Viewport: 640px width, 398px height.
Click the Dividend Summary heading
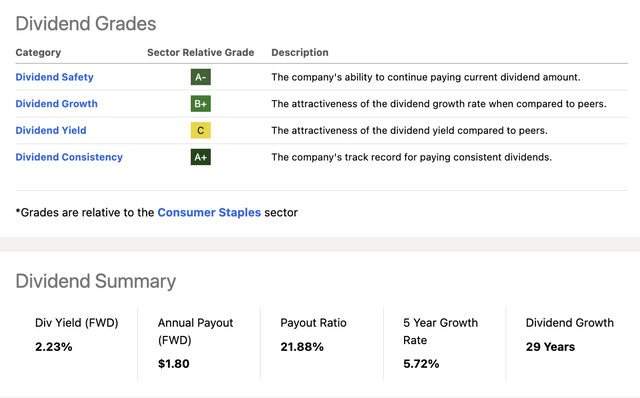coord(96,281)
